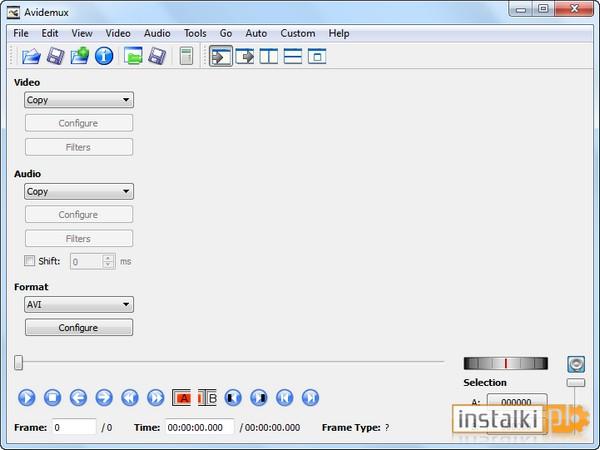The image size is (600, 450).
Task: Click the Save project floppy icon
Action: click(157, 56)
